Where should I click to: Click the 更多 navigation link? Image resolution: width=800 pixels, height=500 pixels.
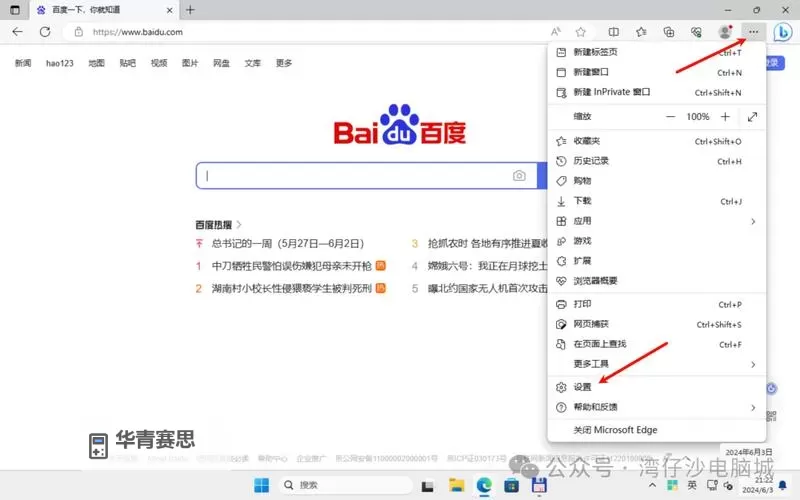coord(284,63)
